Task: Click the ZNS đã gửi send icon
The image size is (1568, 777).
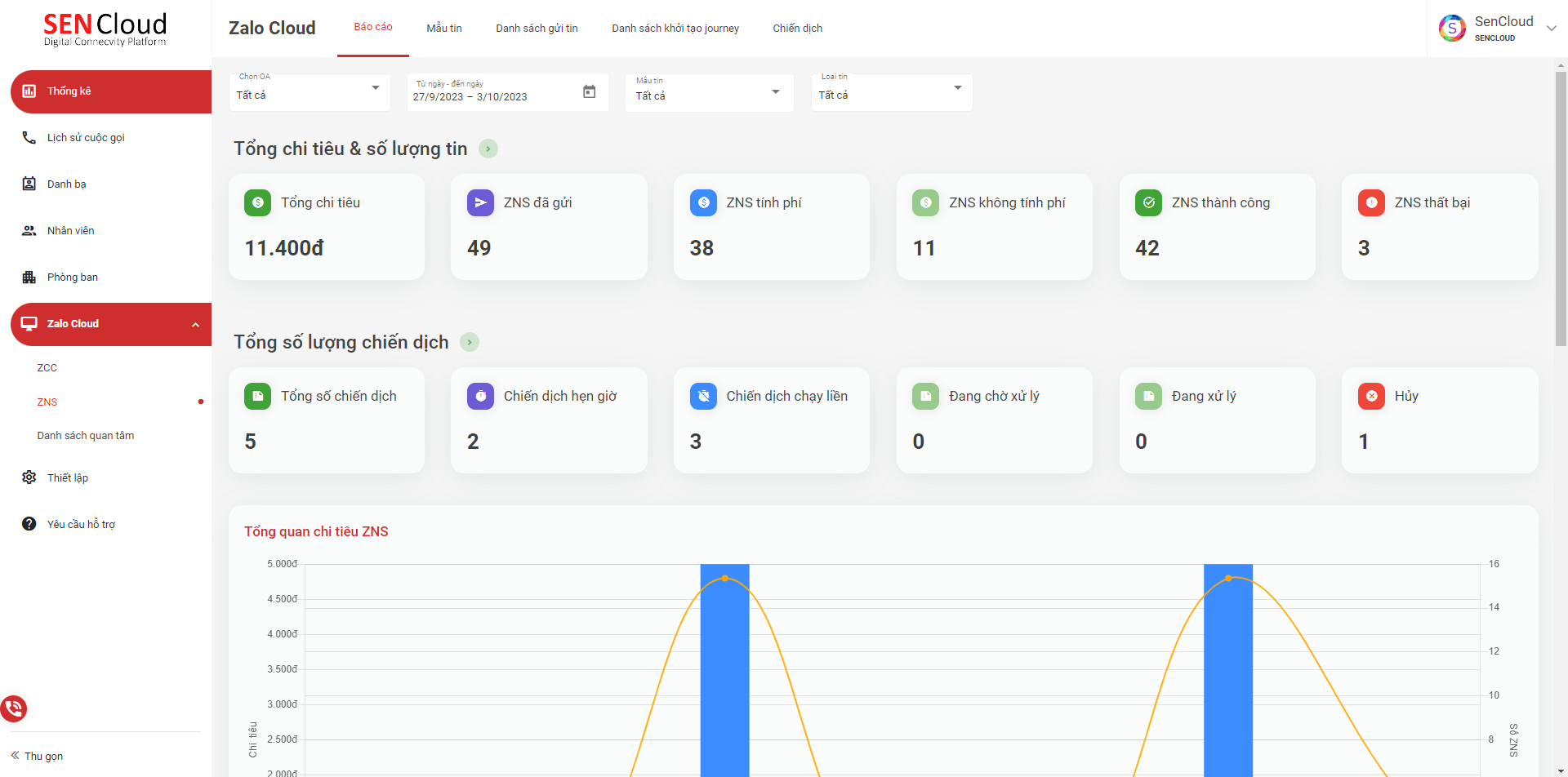Action: coord(480,202)
